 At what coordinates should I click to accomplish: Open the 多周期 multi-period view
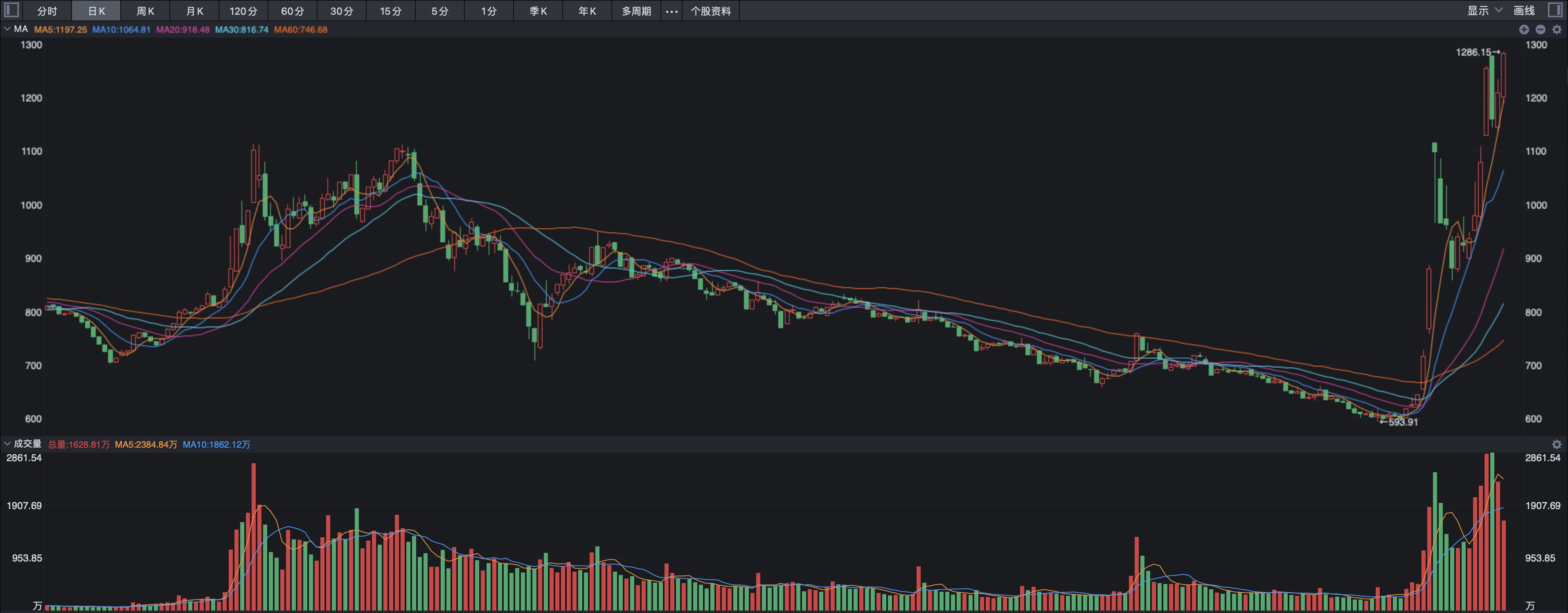tap(636, 11)
